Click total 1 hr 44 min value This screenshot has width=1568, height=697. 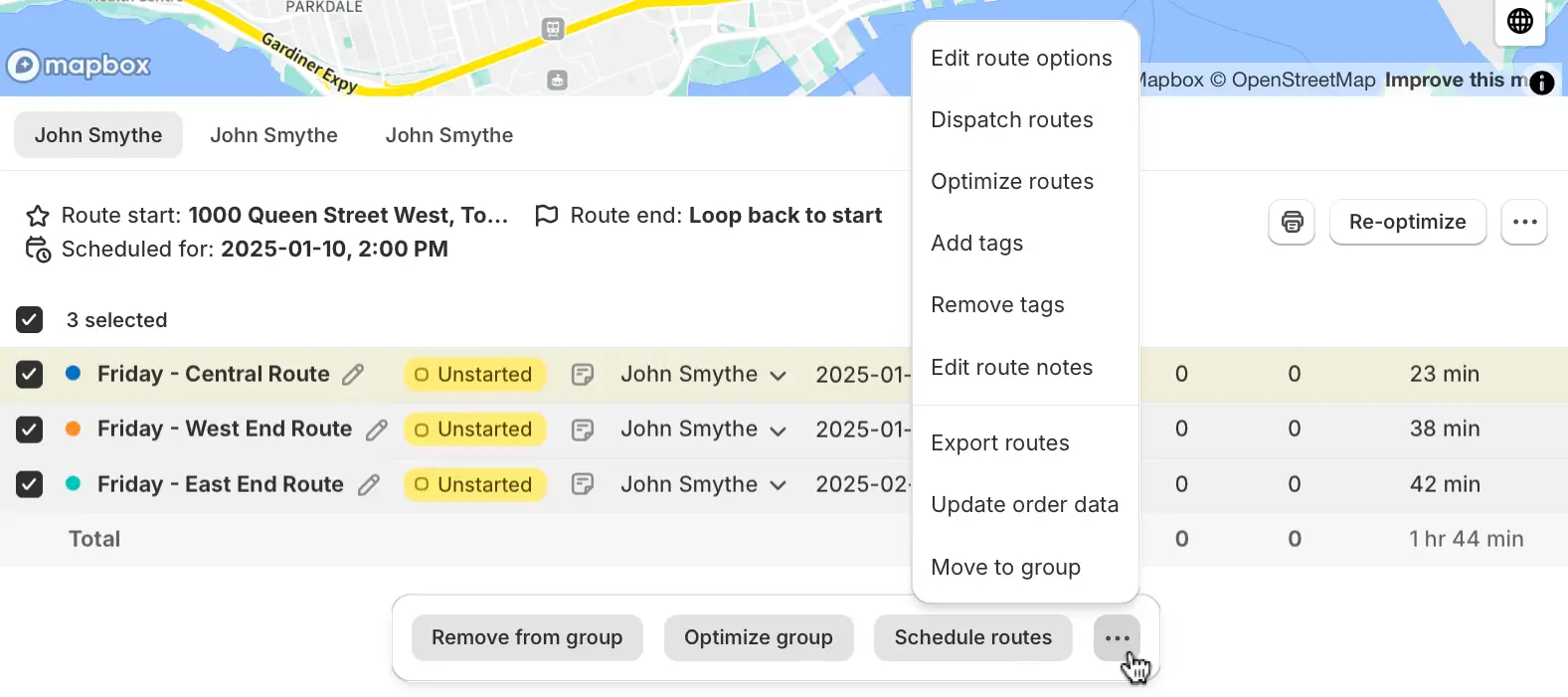(1466, 539)
